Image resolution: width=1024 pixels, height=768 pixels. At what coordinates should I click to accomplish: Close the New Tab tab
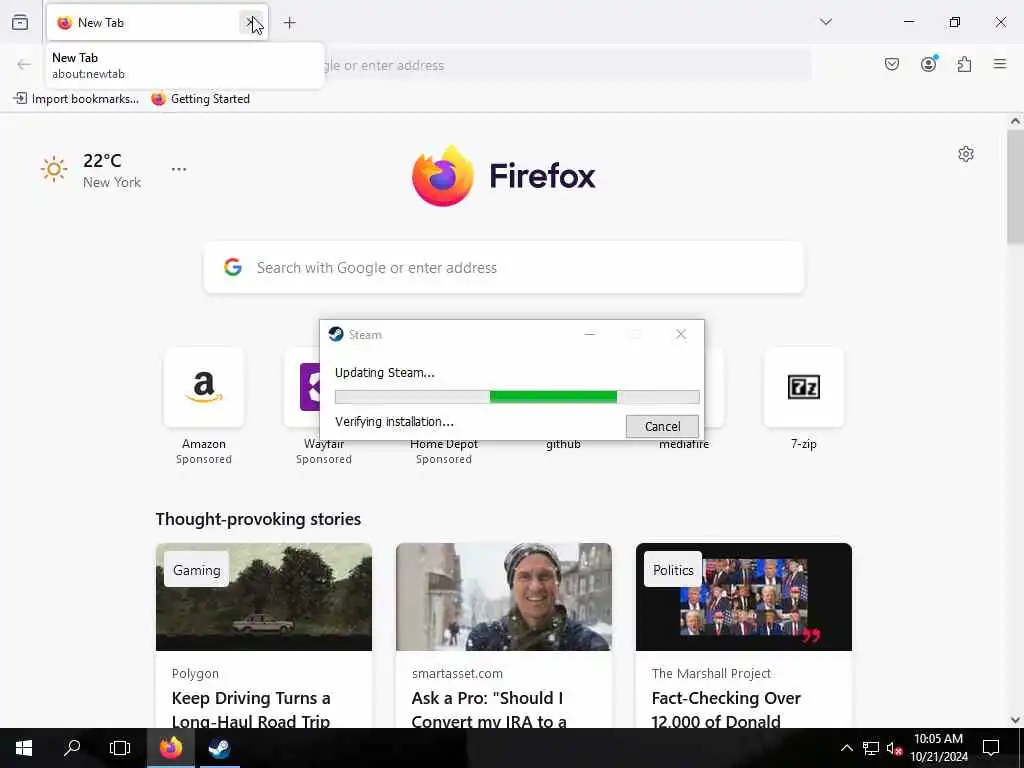pyautogui.click(x=251, y=22)
